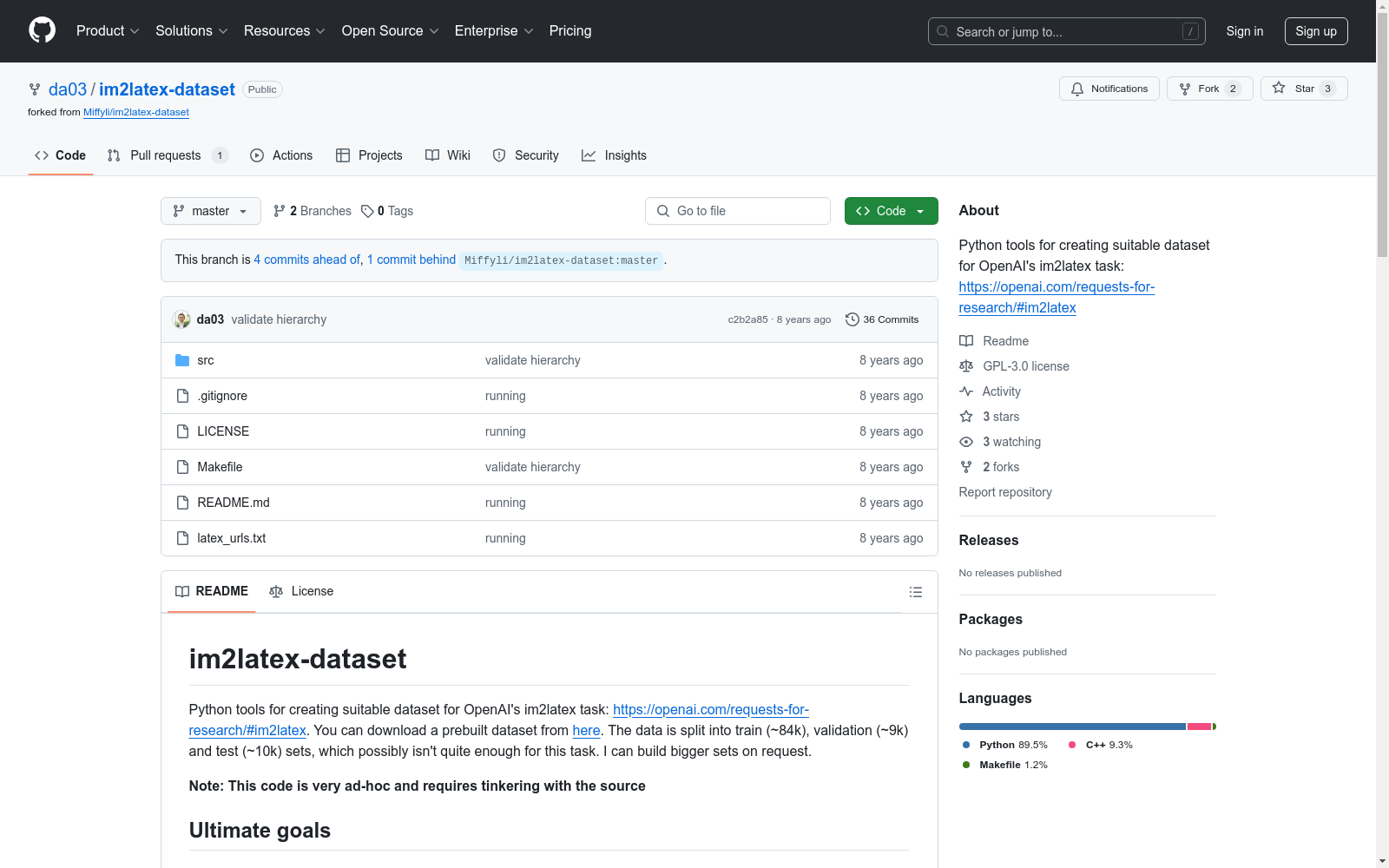View the Insights tab
The width and height of the screenshot is (1389, 868).
[x=615, y=155]
